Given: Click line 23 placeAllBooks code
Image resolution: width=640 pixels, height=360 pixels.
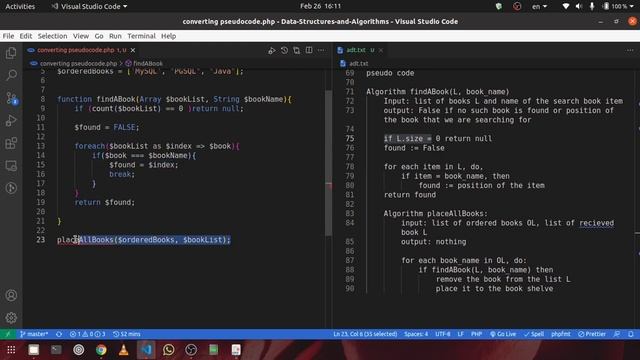Looking at the screenshot, I should (x=144, y=240).
